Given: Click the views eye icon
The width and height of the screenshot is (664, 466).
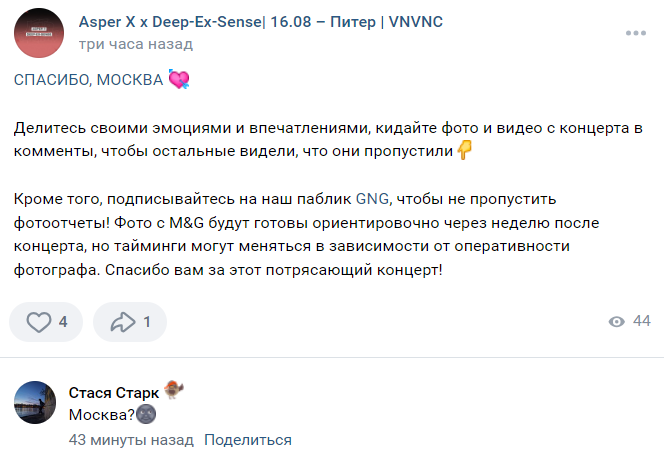Looking at the screenshot, I should point(617,321).
